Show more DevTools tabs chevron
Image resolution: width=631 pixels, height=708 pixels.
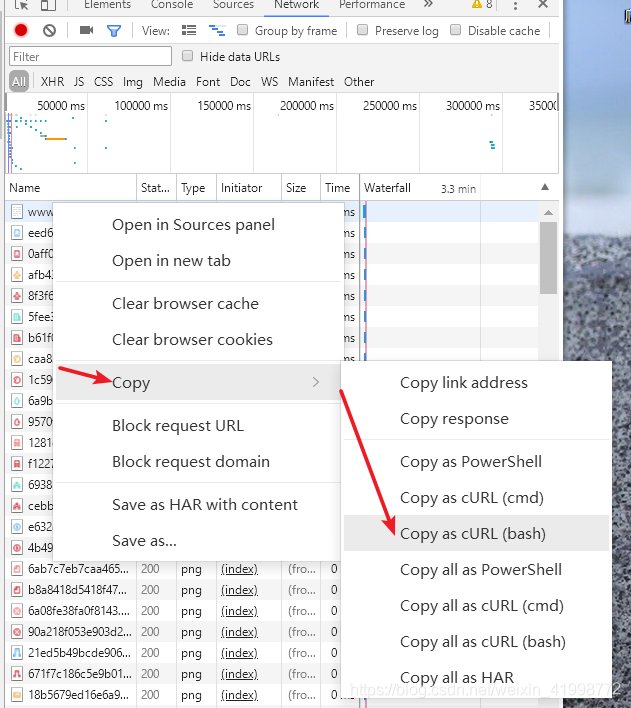point(428,5)
